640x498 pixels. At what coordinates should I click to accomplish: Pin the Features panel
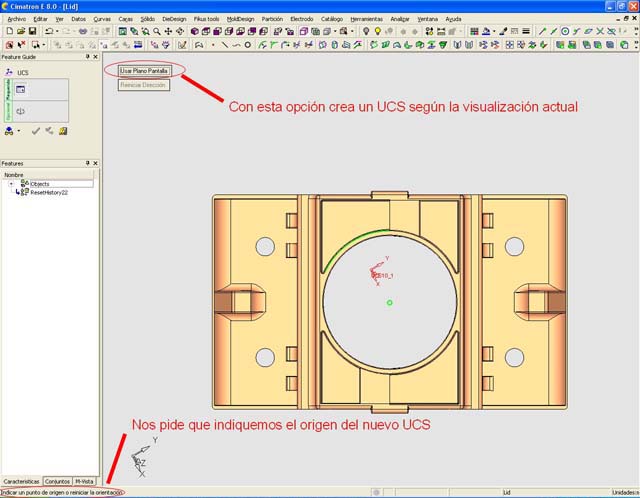pyautogui.click(x=89, y=163)
